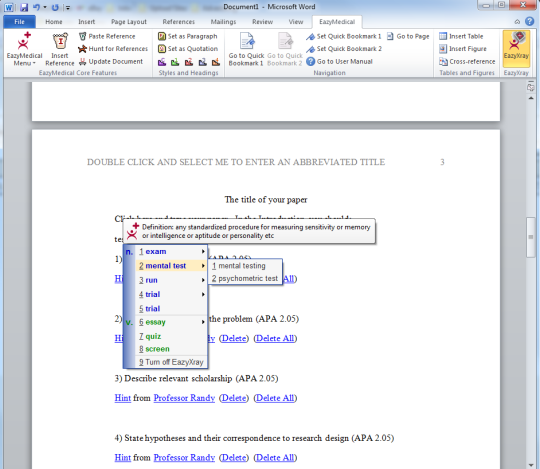540x469 pixels.
Task: Click the page header abbreviated title text
Action: coord(236,162)
